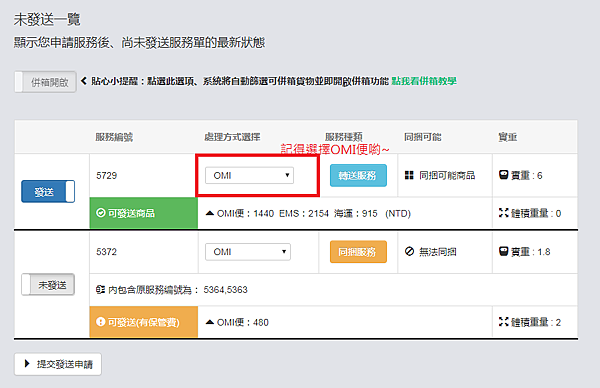The width and height of the screenshot is (600, 388).
Task: Click the package icon before 內包含原服務編號為
Action: tap(100, 289)
